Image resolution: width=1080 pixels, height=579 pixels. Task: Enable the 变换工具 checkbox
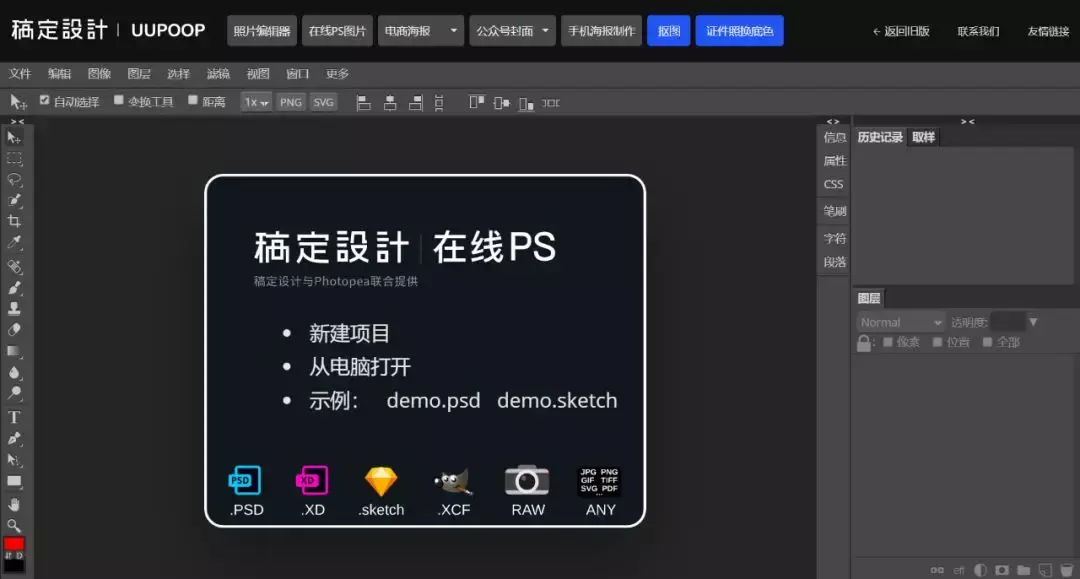point(118,101)
